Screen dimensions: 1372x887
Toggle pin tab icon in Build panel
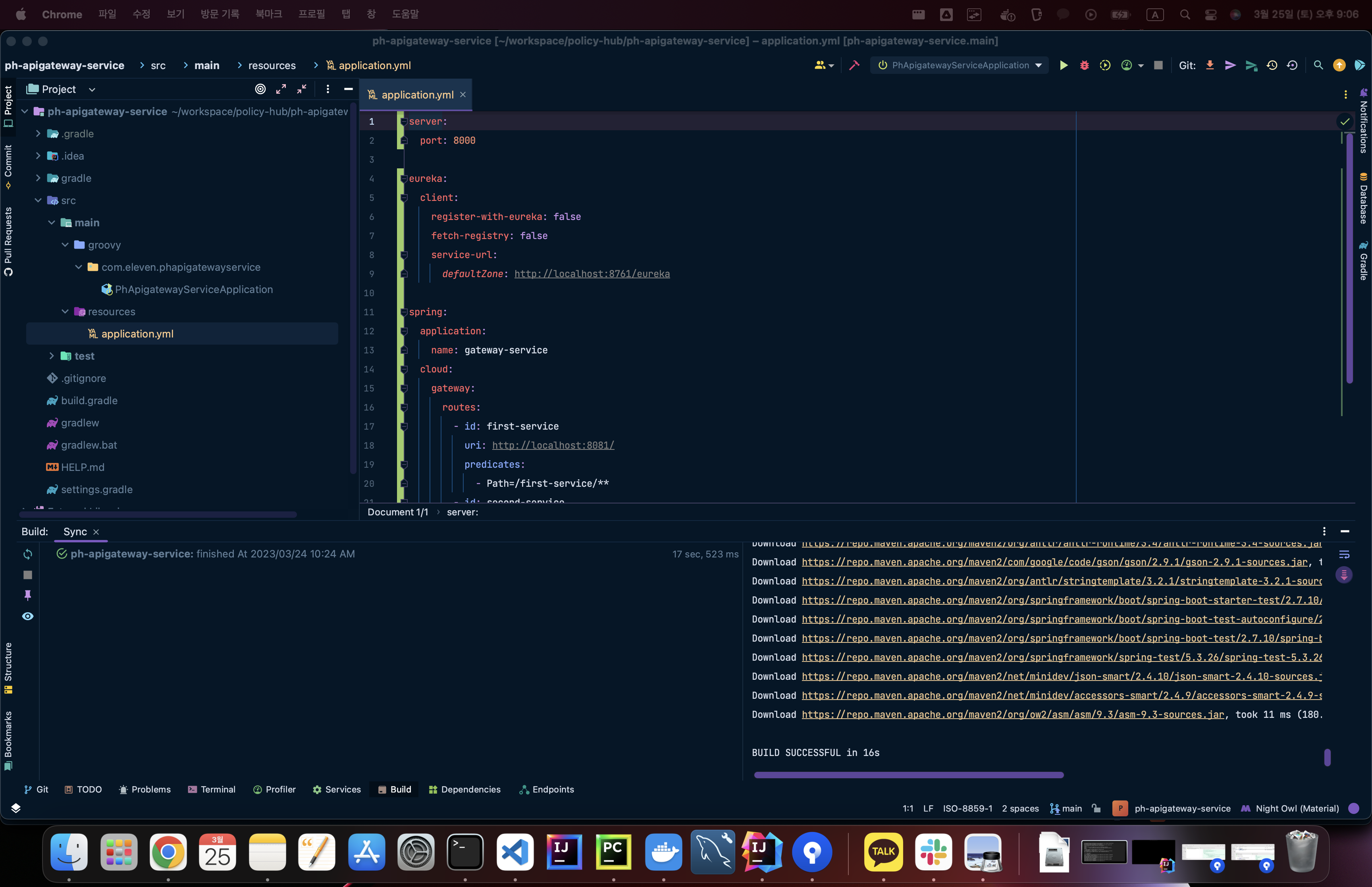coord(28,595)
